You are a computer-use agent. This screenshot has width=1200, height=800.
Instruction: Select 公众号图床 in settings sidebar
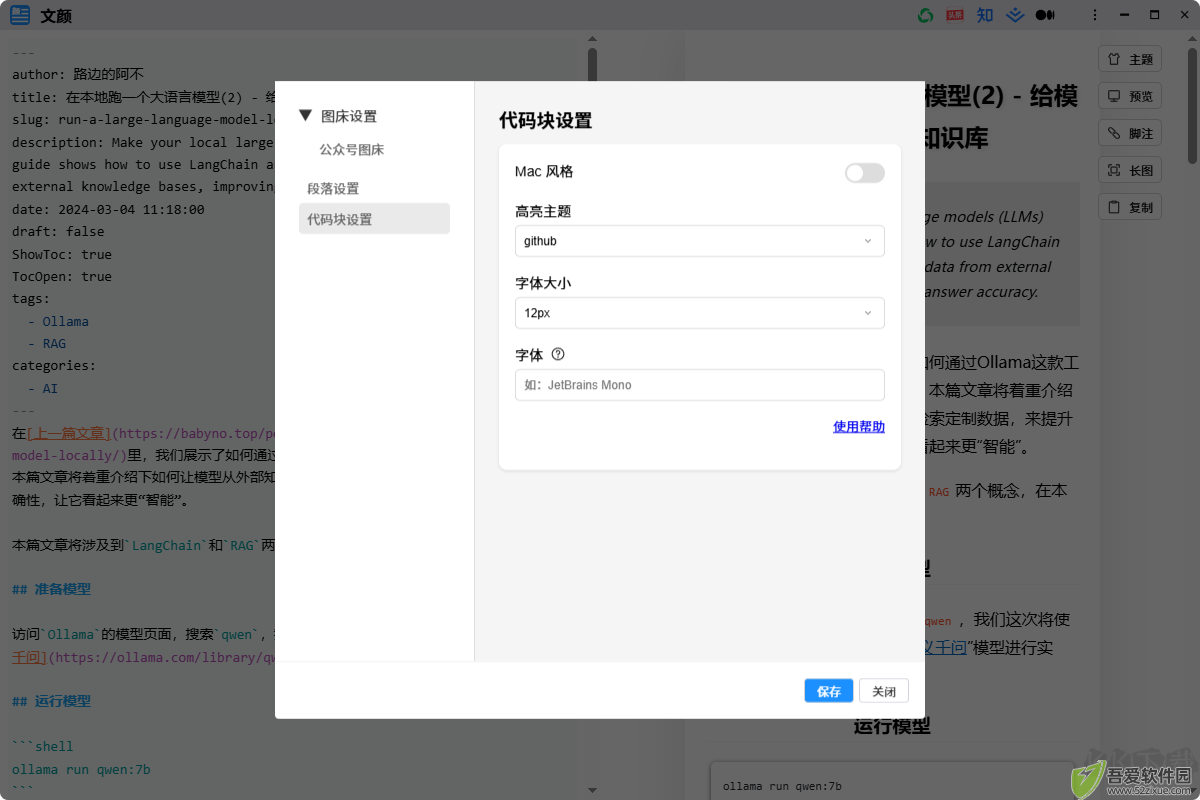tap(352, 149)
